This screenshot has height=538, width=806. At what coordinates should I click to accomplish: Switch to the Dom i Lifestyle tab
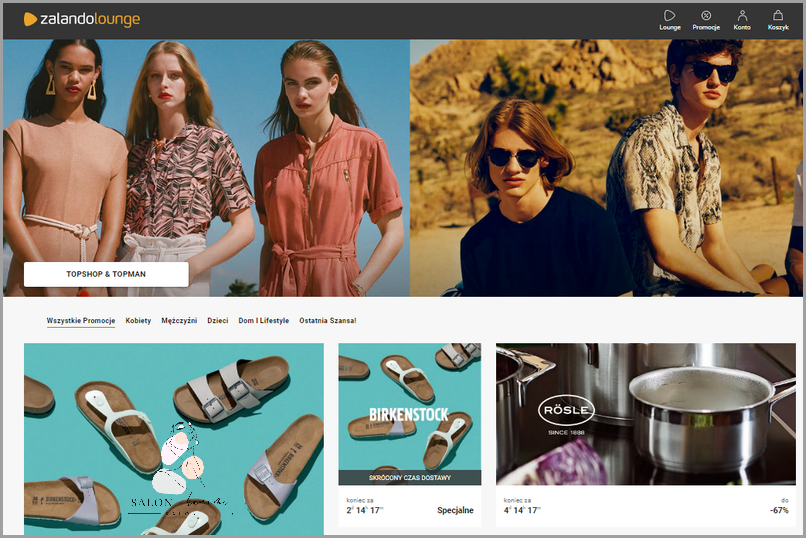264,321
